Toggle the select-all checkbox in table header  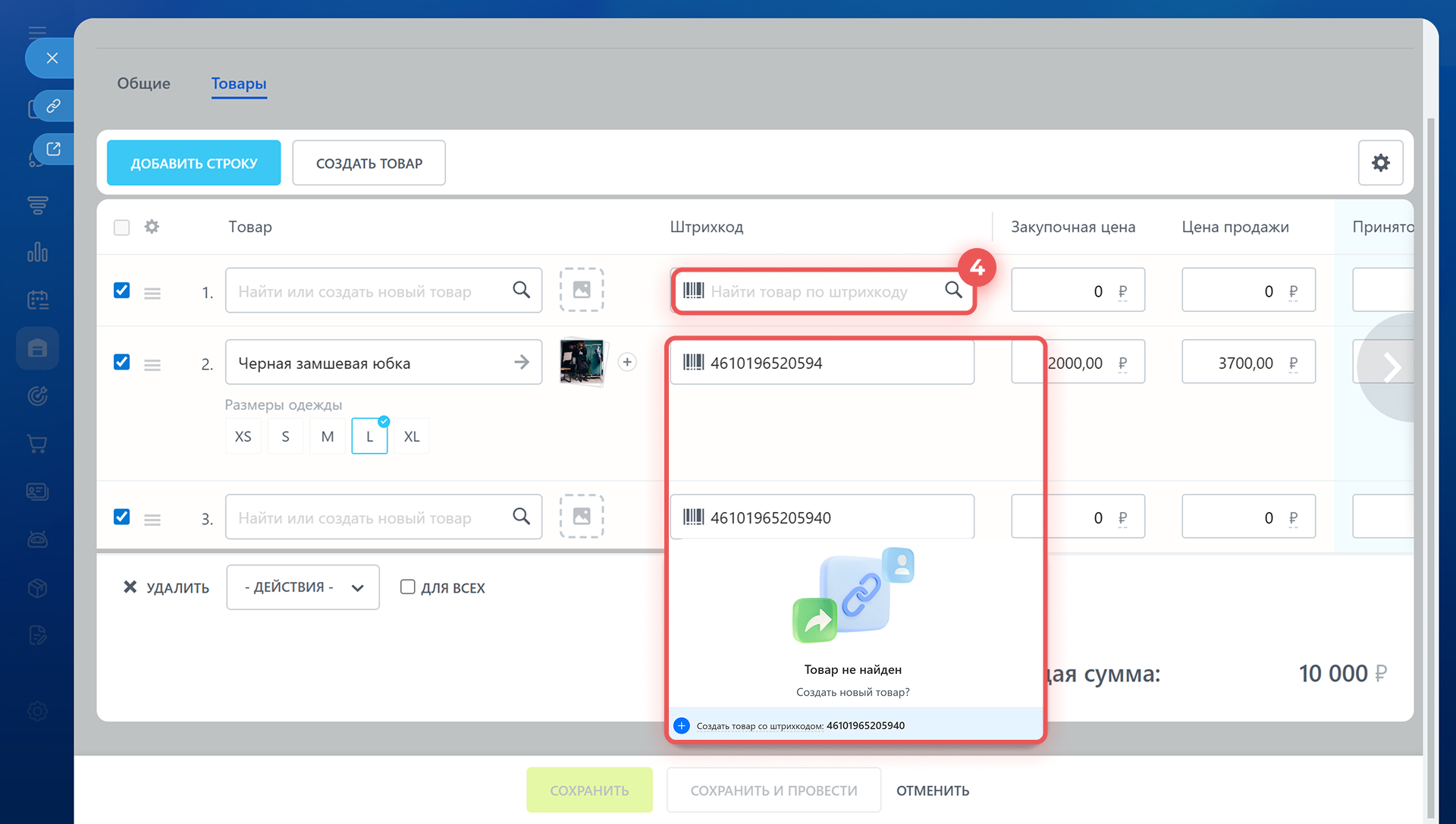(x=121, y=228)
